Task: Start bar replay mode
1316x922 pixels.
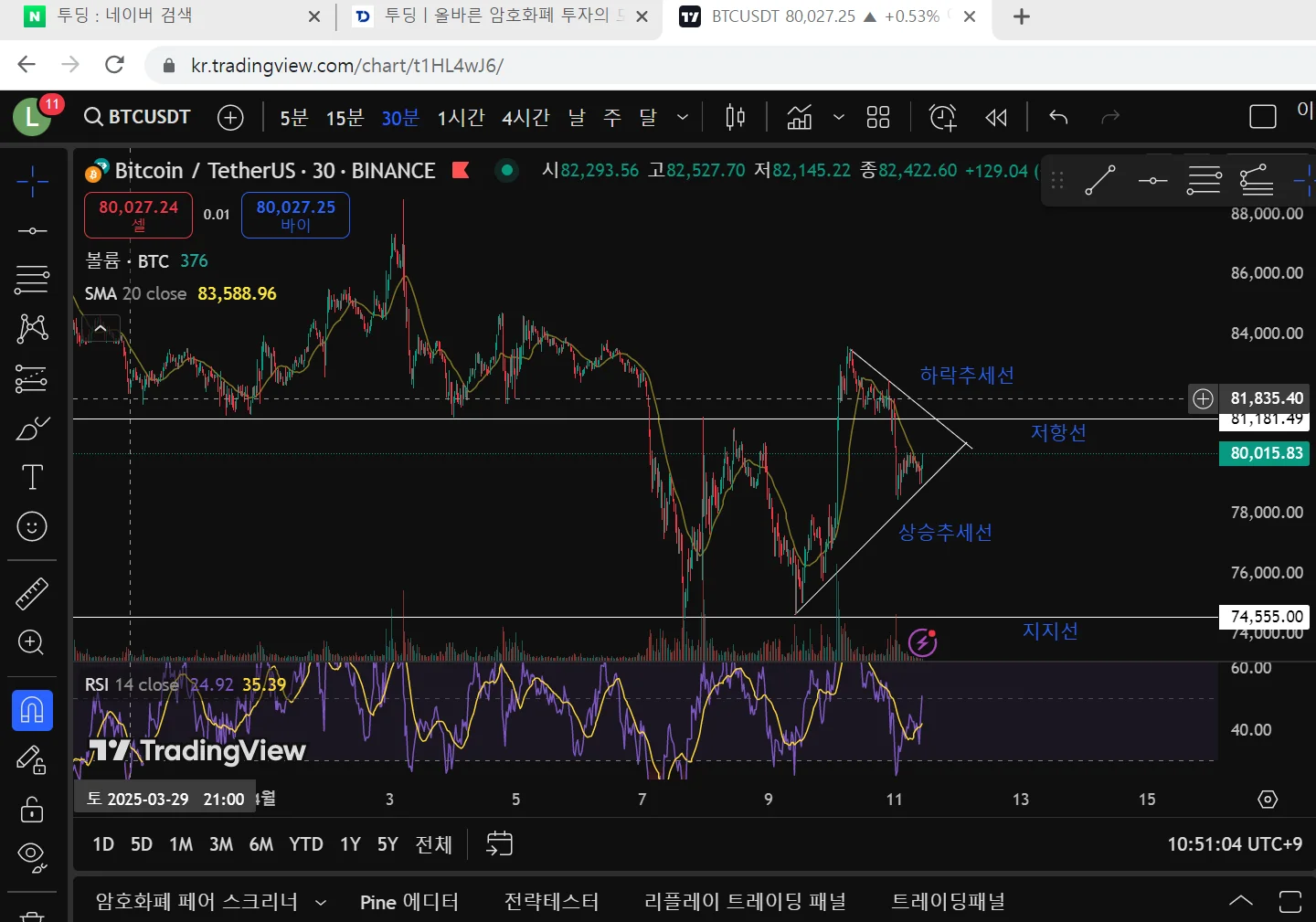Action: 996,117
